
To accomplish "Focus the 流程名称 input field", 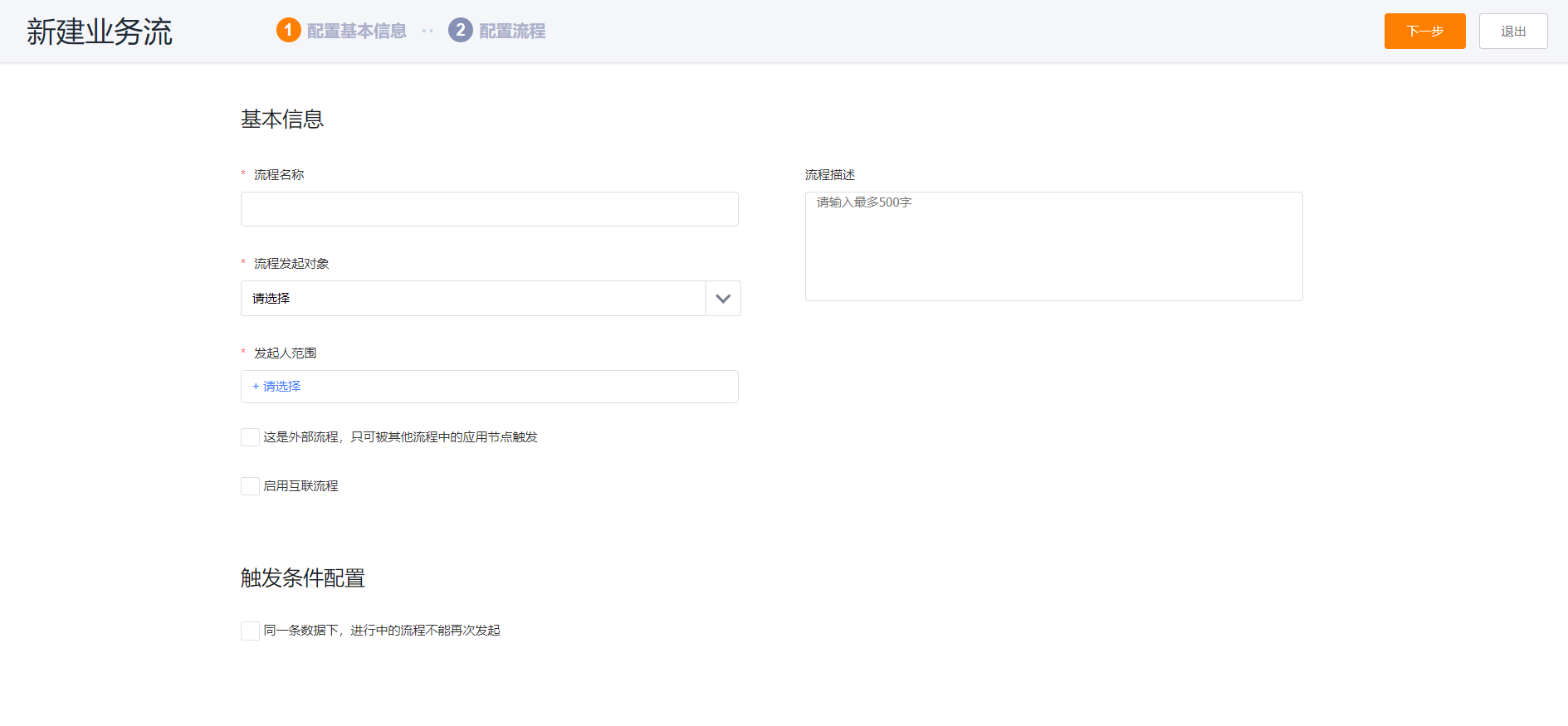I will (x=490, y=209).
